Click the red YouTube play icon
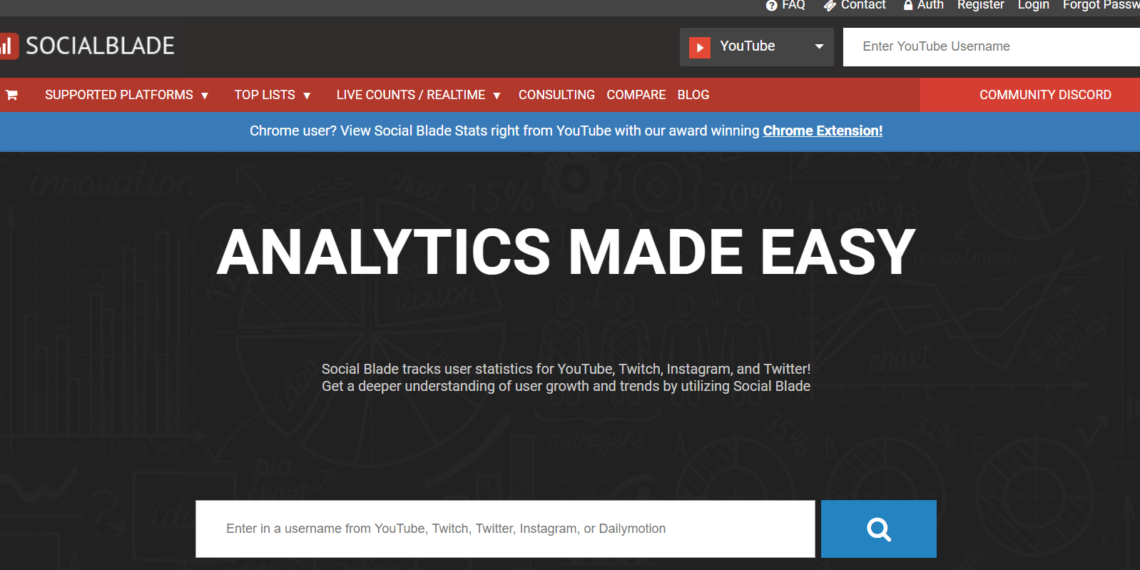This screenshot has width=1140, height=570. click(x=700, y=47)
